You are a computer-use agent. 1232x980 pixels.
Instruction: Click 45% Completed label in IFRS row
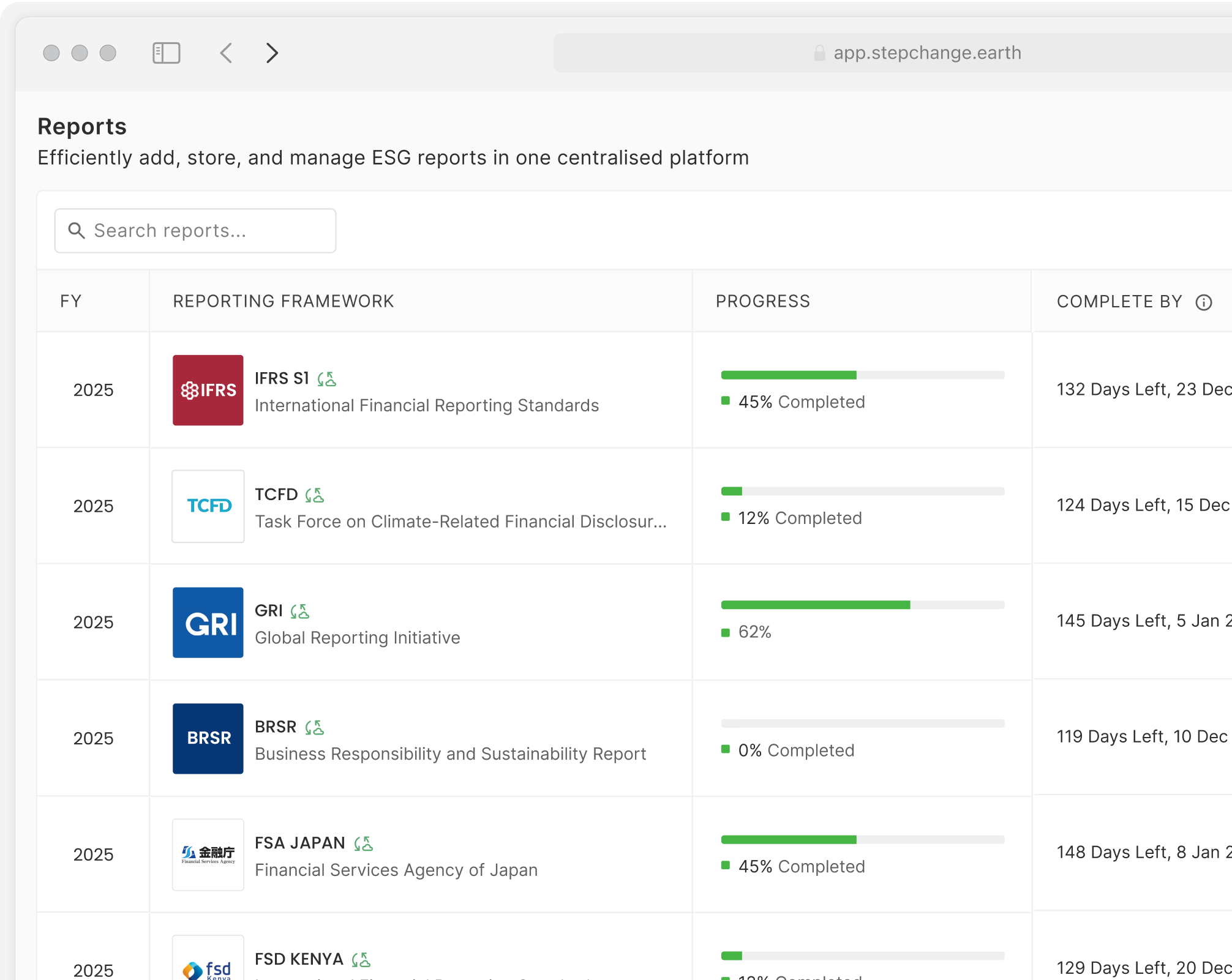click(802, 402)
